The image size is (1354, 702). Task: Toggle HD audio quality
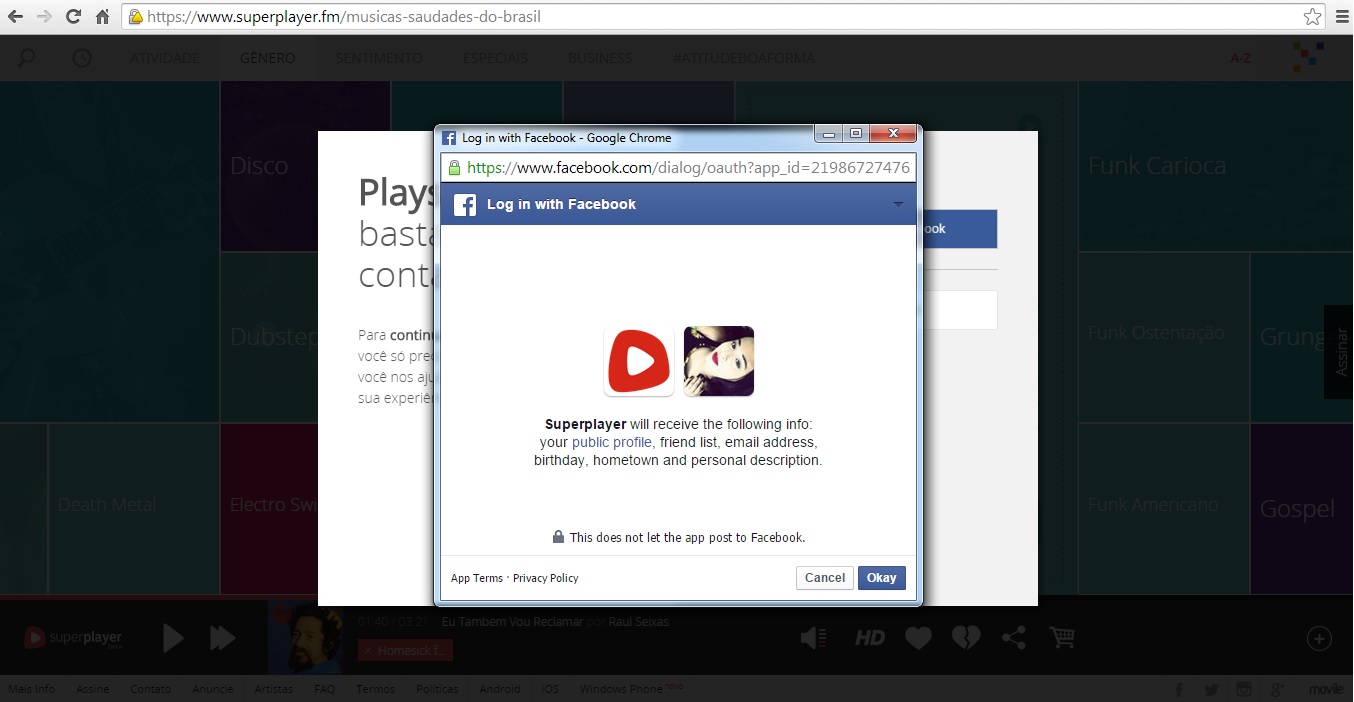click(x=869, y=638)
